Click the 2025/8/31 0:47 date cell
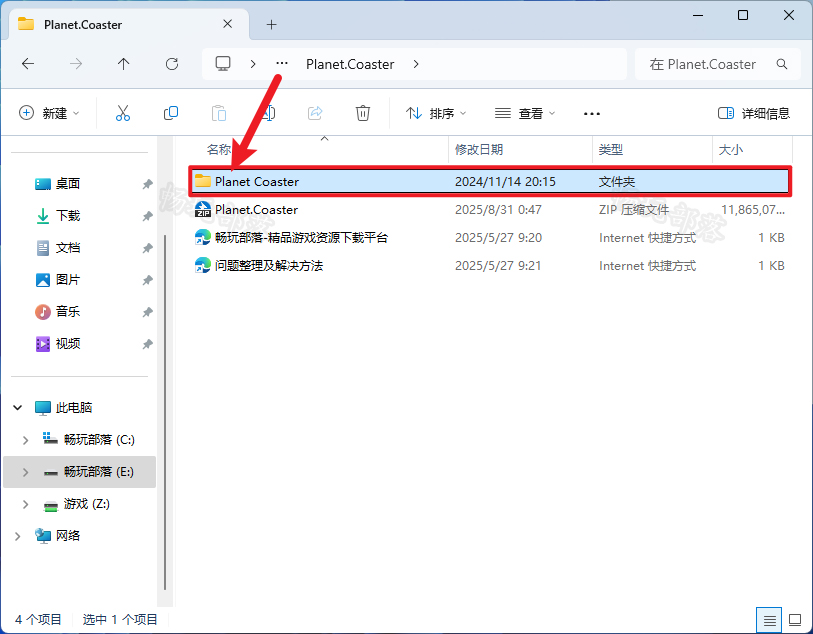The image size is (813, 634). point(498,210)
